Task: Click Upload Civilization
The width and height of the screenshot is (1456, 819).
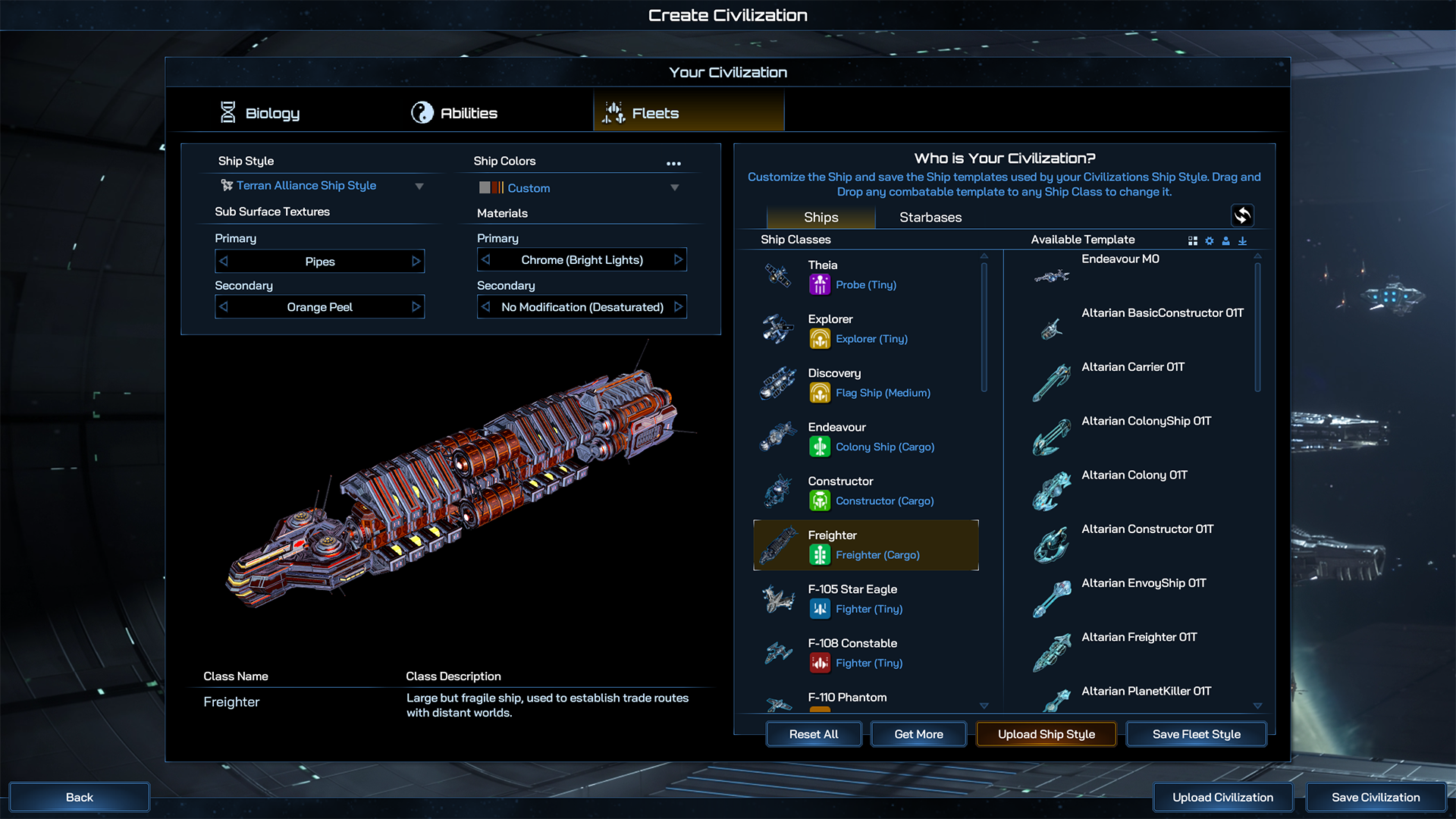Action: (1222, 797)
